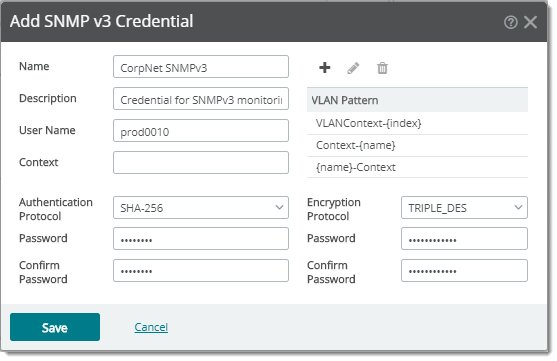557x361 pixels.
Task: Select the Context-{name} pattern row
Action: point(417,145)
